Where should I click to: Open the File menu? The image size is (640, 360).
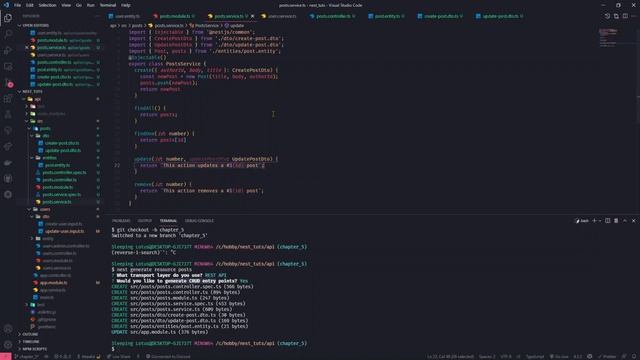[18, 5]
